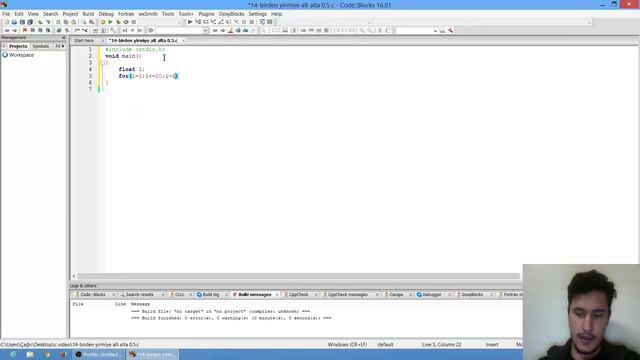Open the wxSmith menu
The image size is (640, 360).
point(148,14)
